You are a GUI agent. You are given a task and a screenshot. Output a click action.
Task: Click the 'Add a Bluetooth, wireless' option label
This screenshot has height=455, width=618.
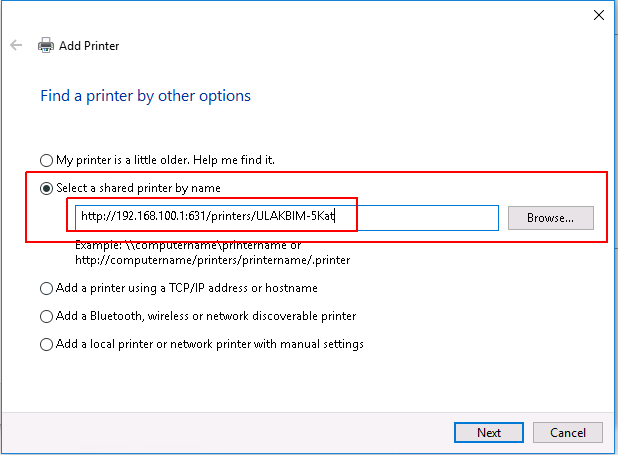pyautogui.click(x=206, y=316)
